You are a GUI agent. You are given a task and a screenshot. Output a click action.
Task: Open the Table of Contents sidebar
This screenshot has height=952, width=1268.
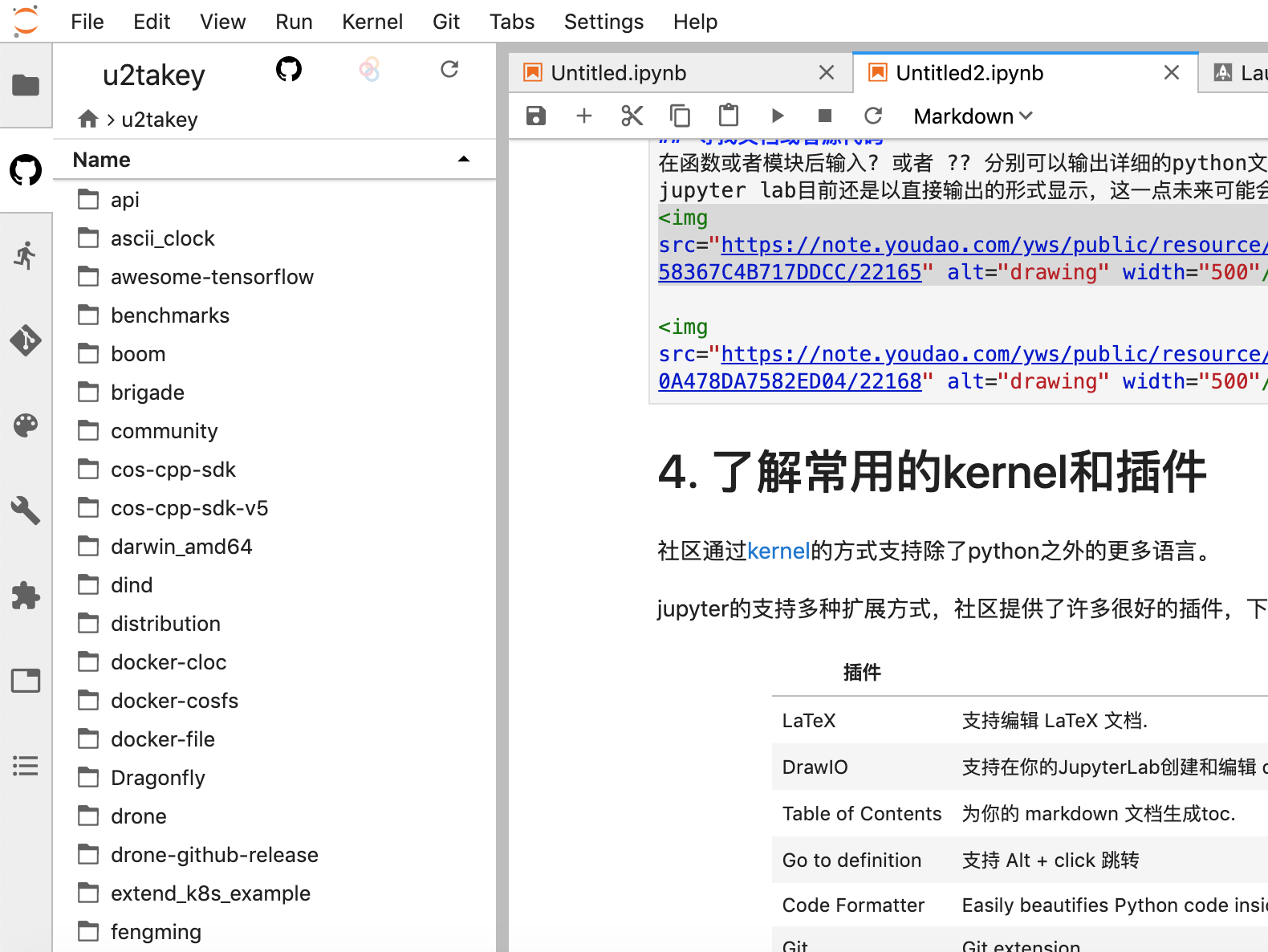[26, 766]
